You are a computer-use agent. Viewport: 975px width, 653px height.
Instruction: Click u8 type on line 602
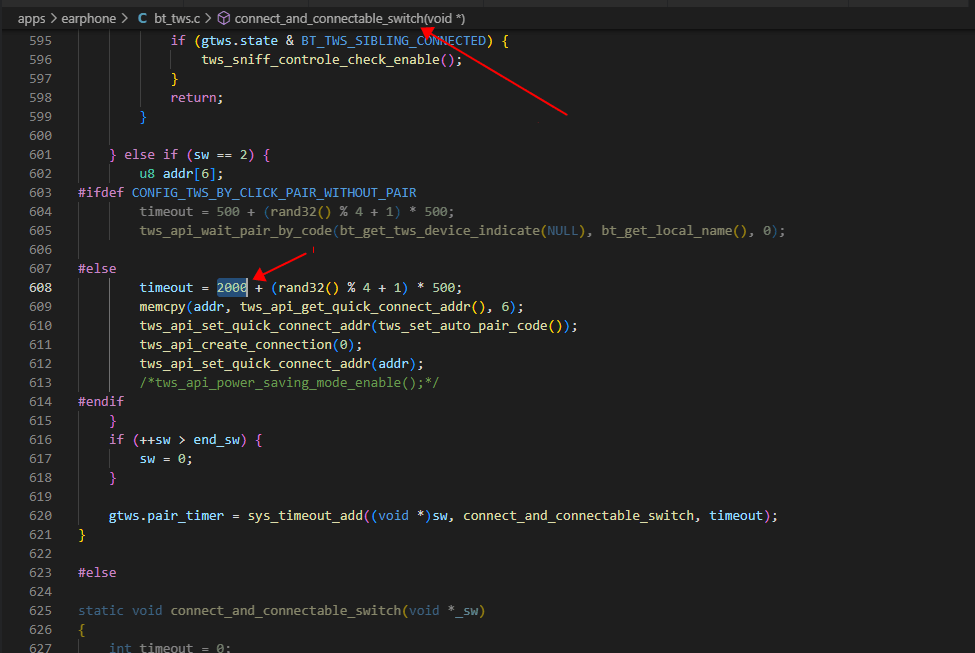[x=147, y=174]
